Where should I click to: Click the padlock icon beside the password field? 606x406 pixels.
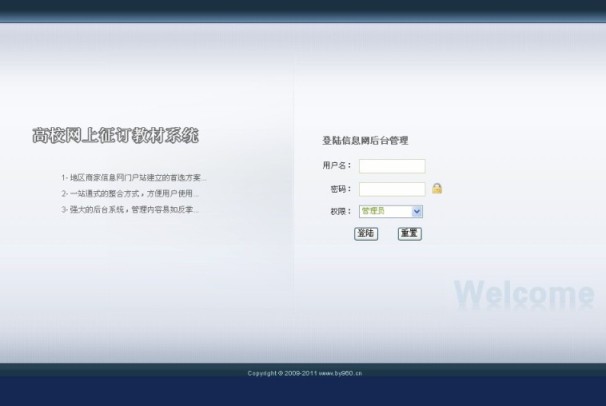click(x=437, y=188)
